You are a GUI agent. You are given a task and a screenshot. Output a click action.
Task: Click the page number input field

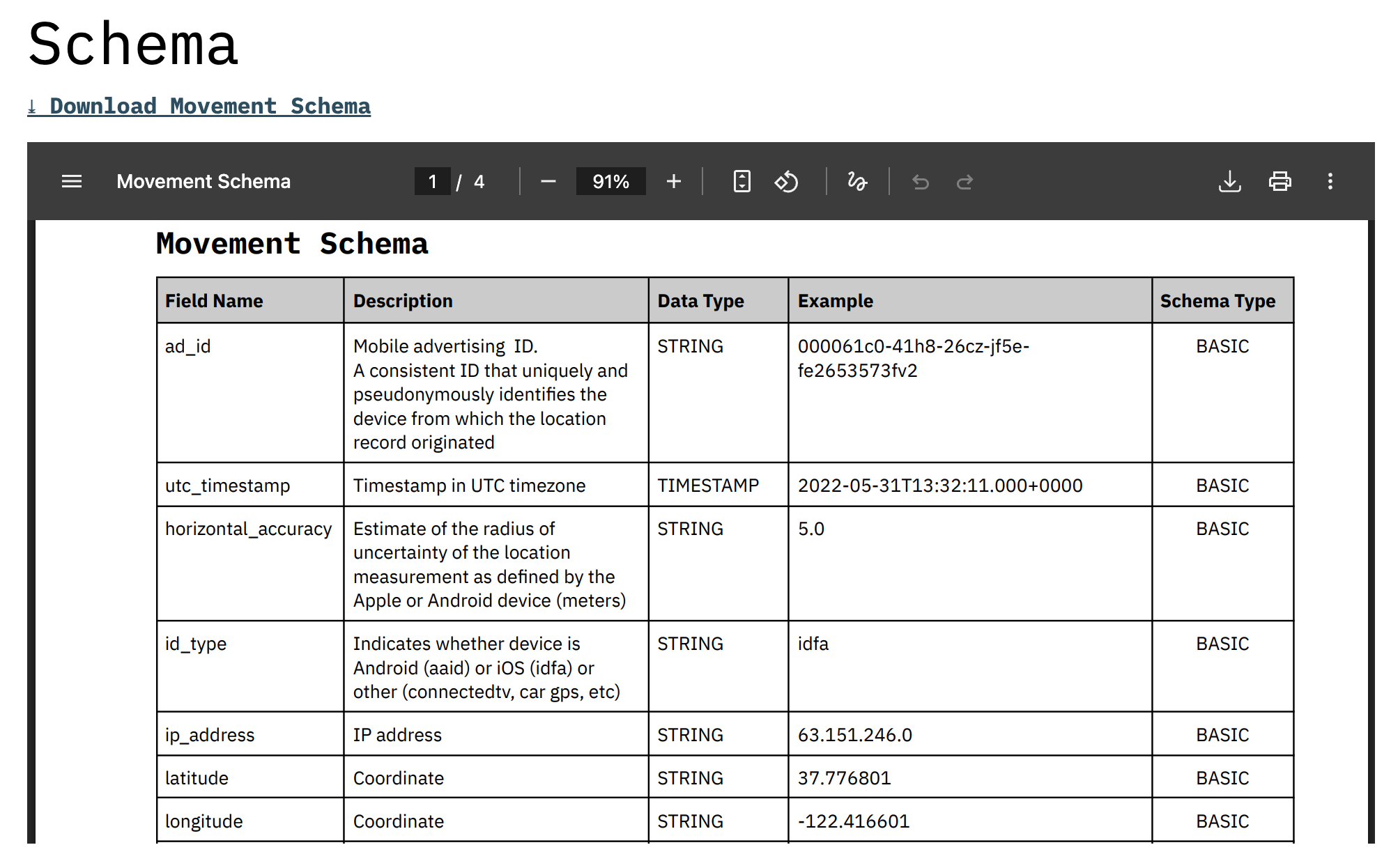(x=432, y=182)
